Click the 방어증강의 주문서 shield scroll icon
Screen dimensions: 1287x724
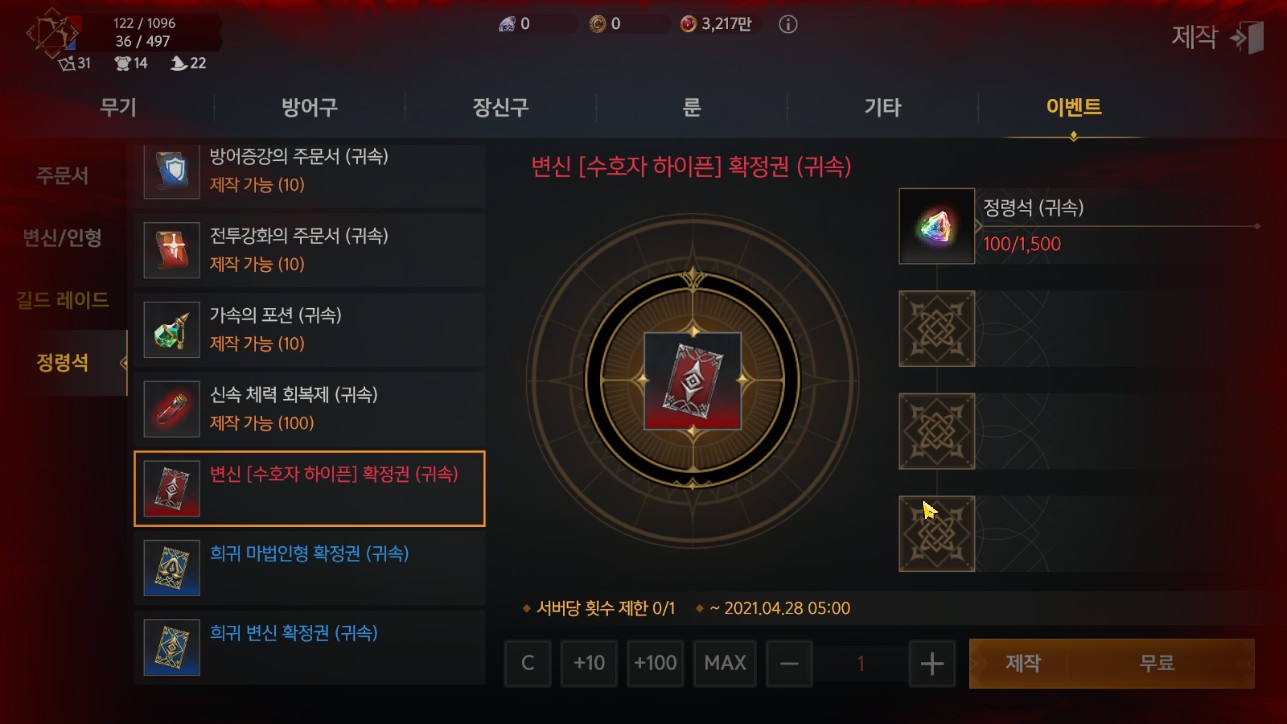[171, 171]
